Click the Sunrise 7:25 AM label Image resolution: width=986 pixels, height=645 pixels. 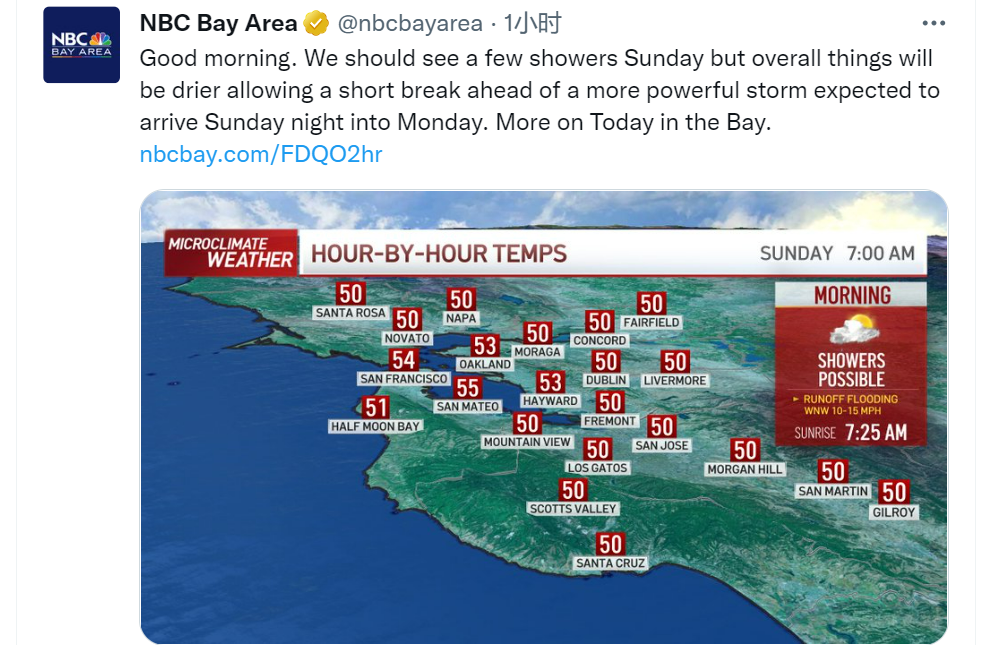(x=851, y=433)
